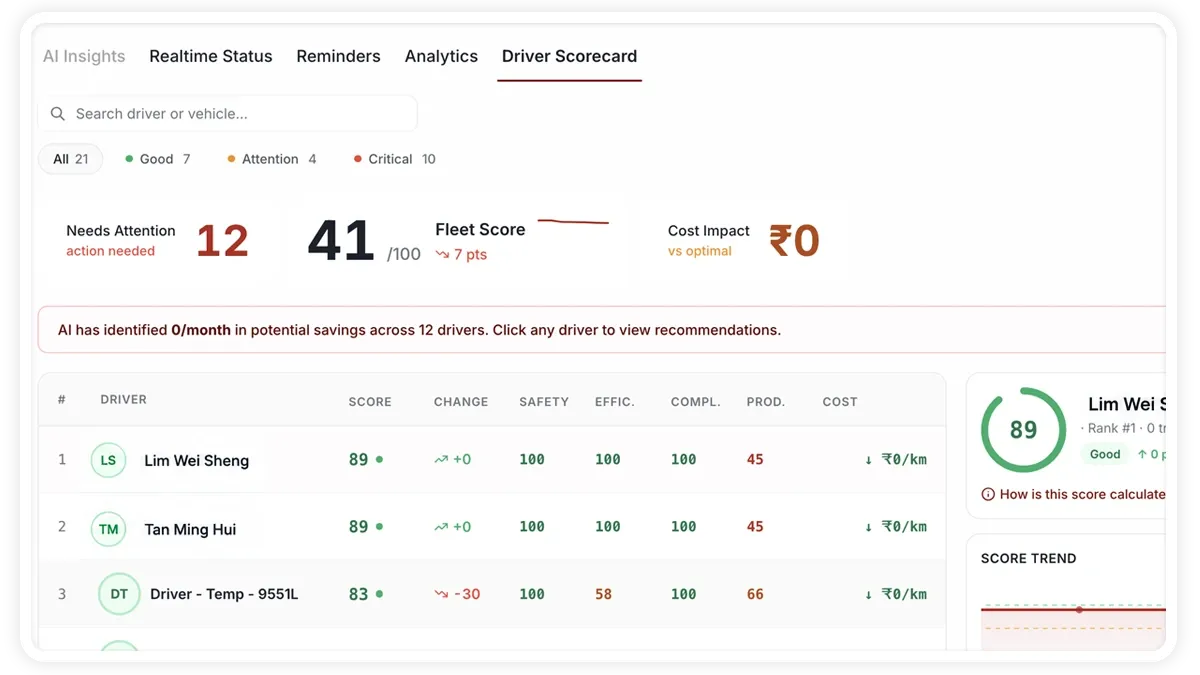Focus the Search driver or vehicle field

tap(227, 114)
